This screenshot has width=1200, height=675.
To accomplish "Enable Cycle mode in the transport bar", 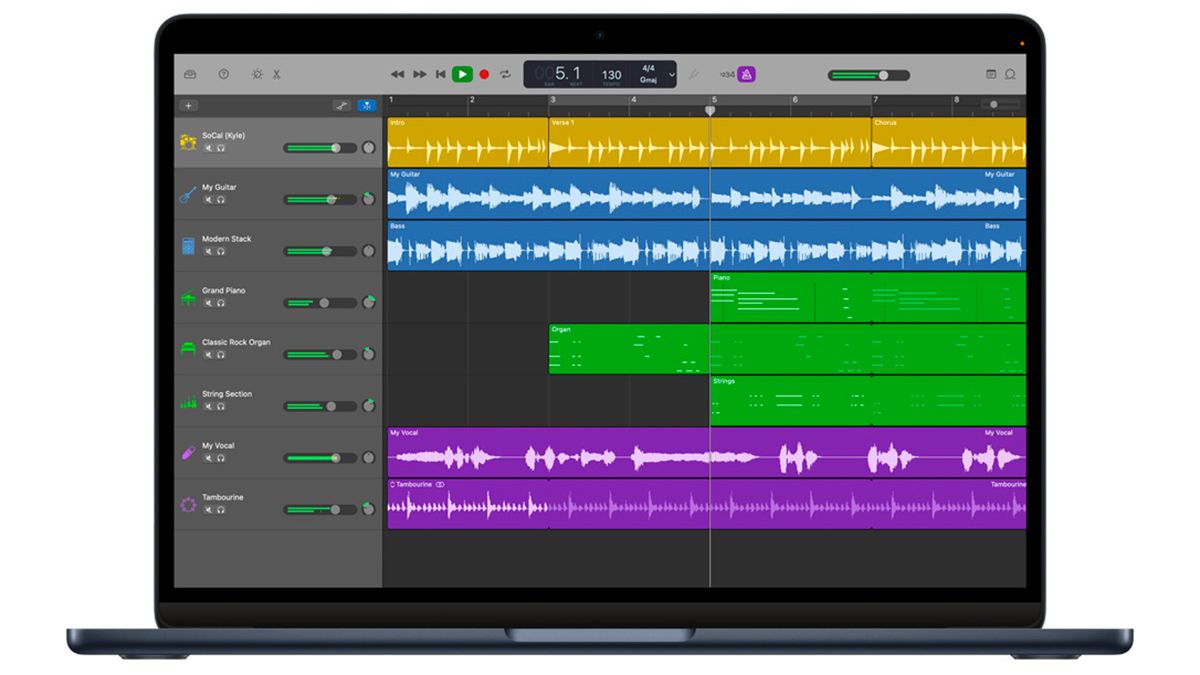I will 505,74.
